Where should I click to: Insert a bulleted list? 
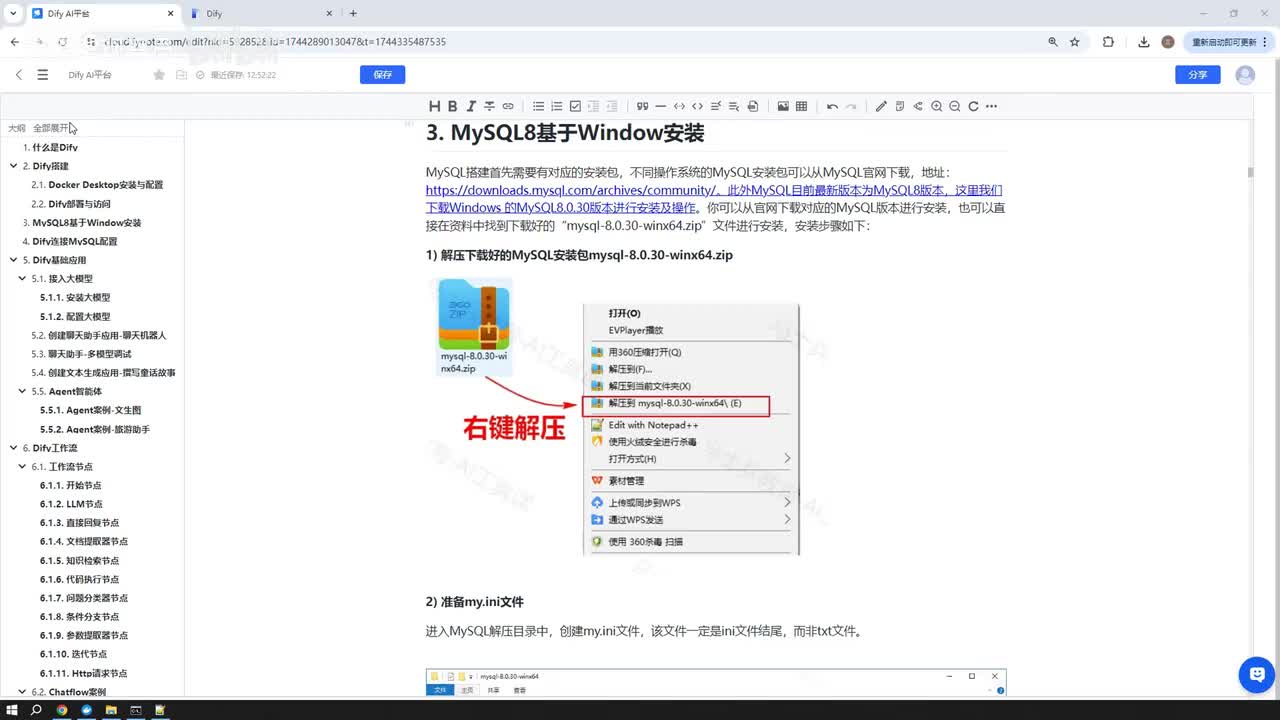tap(538, 106)
